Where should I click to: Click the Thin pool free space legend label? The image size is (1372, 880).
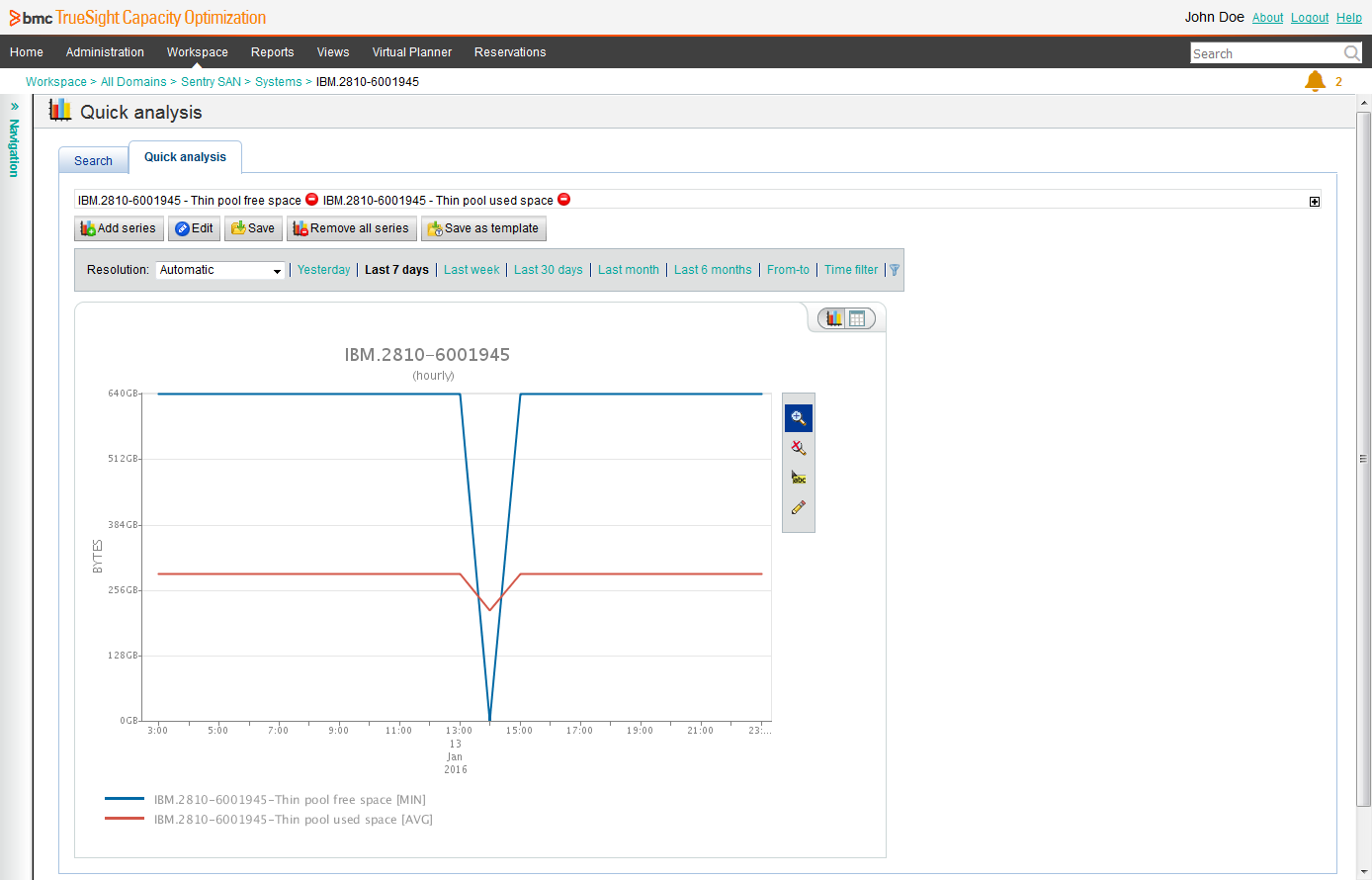point(290,800)
